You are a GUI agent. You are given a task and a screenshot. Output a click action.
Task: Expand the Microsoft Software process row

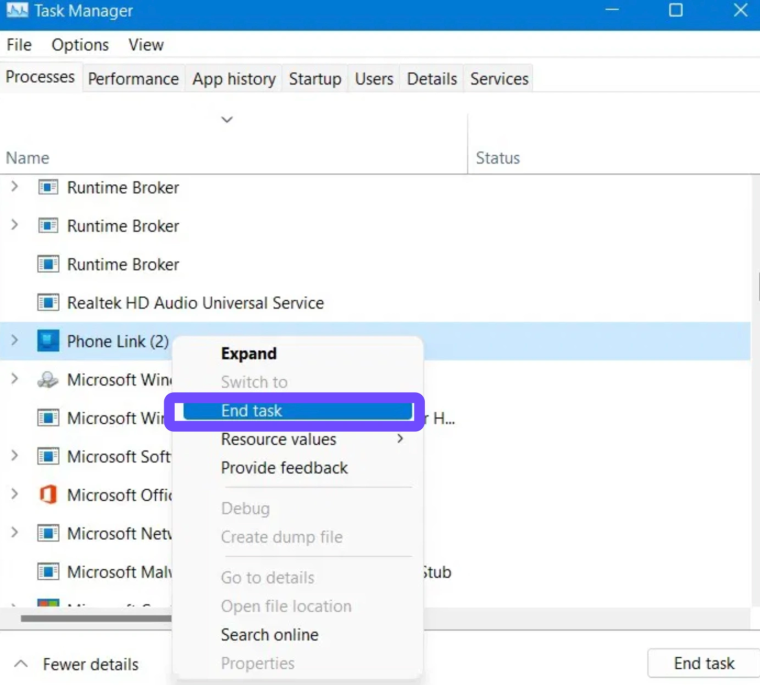click(x=15, y=456)
